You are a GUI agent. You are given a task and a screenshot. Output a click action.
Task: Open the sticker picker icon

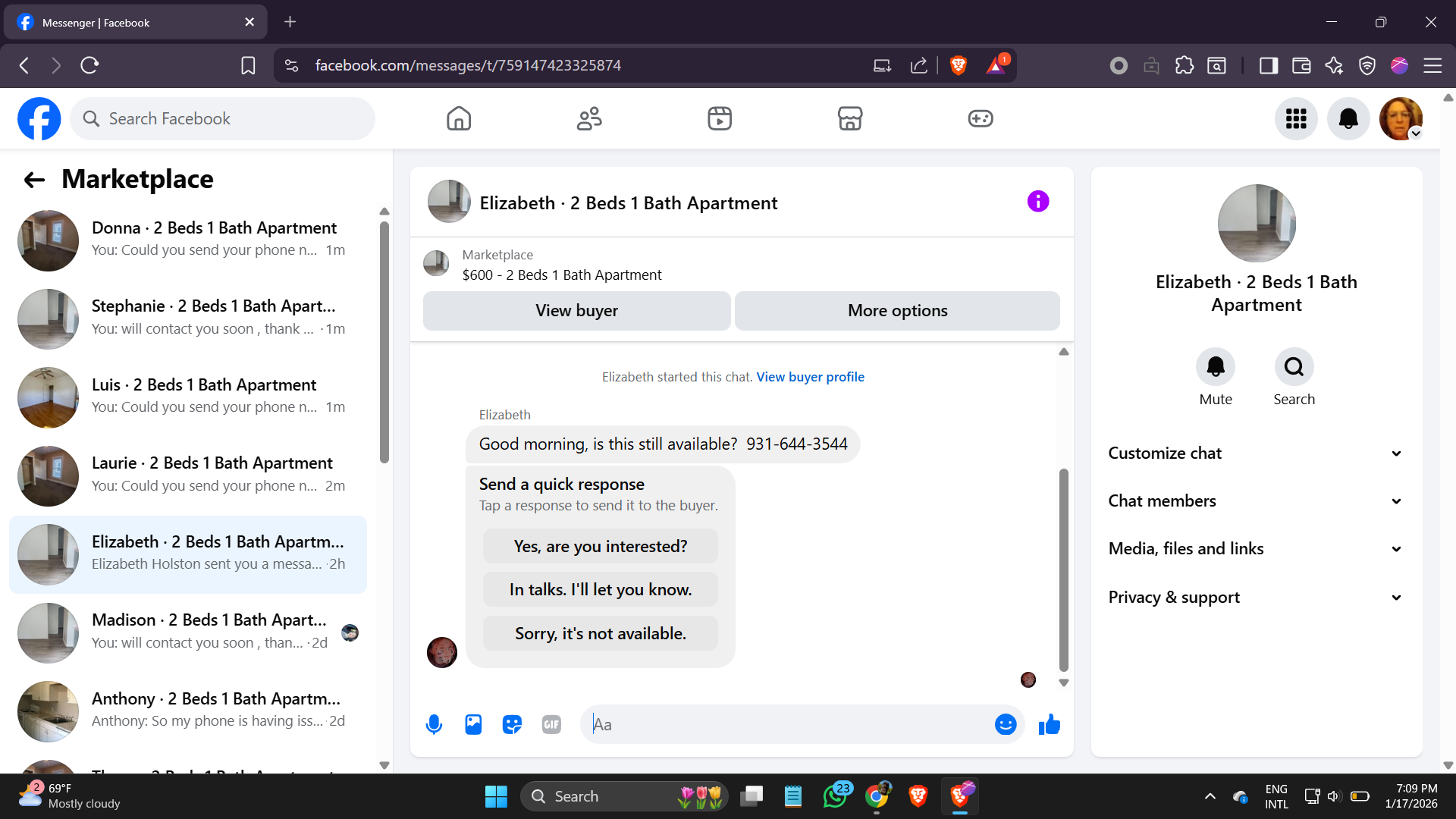pos(512,724)
